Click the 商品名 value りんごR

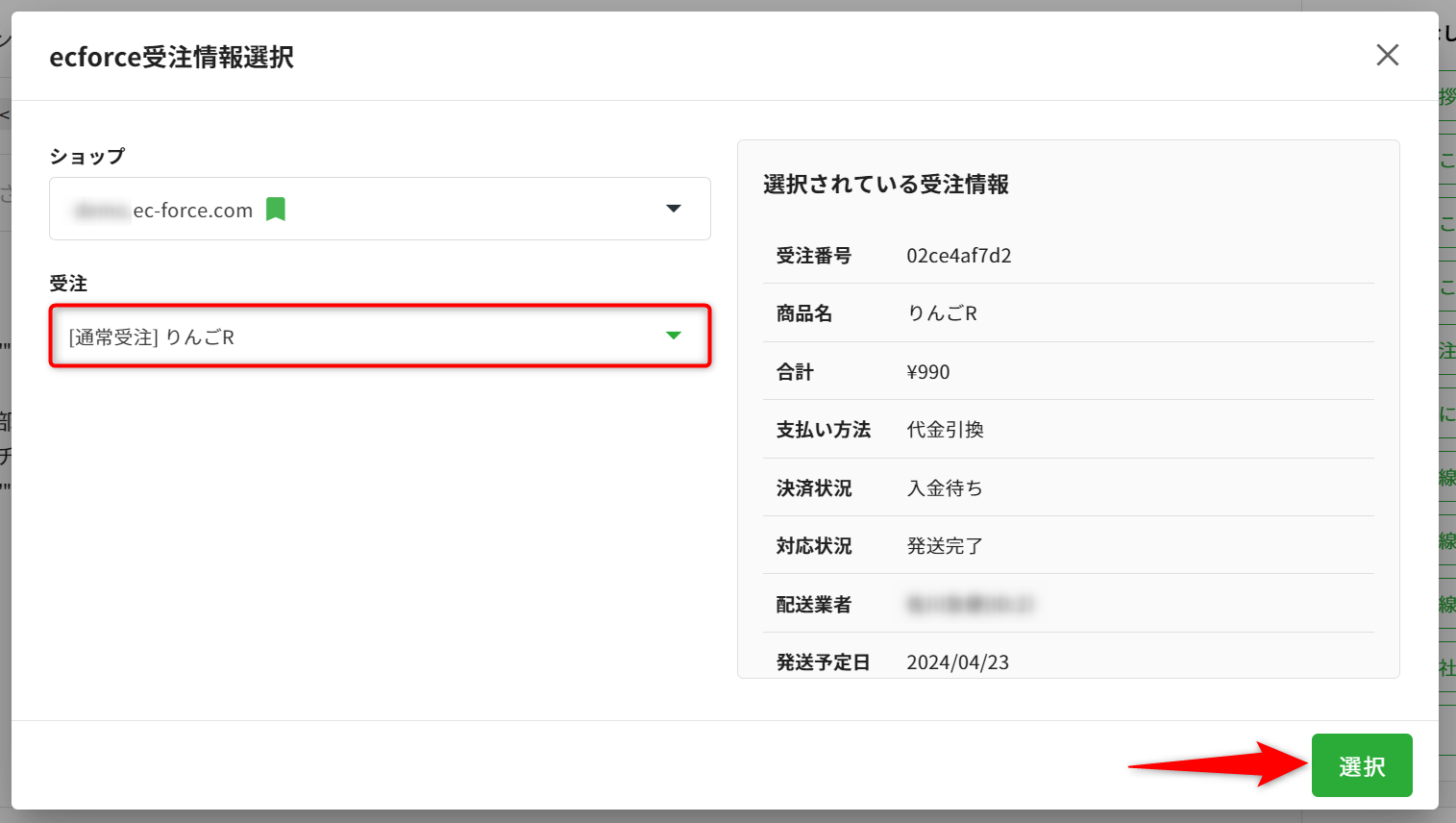[x=942, y=313]
